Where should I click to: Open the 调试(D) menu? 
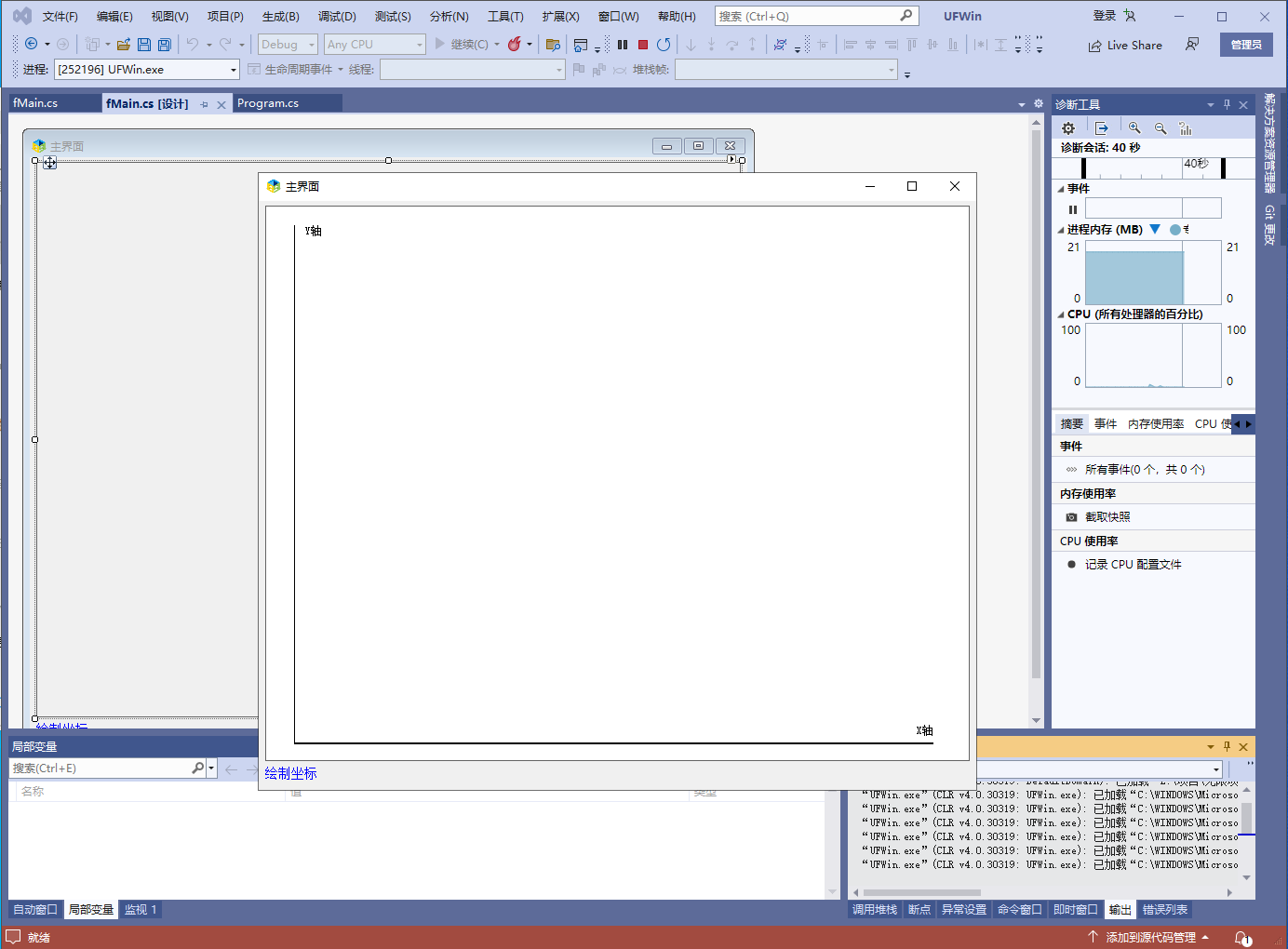pos(337,16)
